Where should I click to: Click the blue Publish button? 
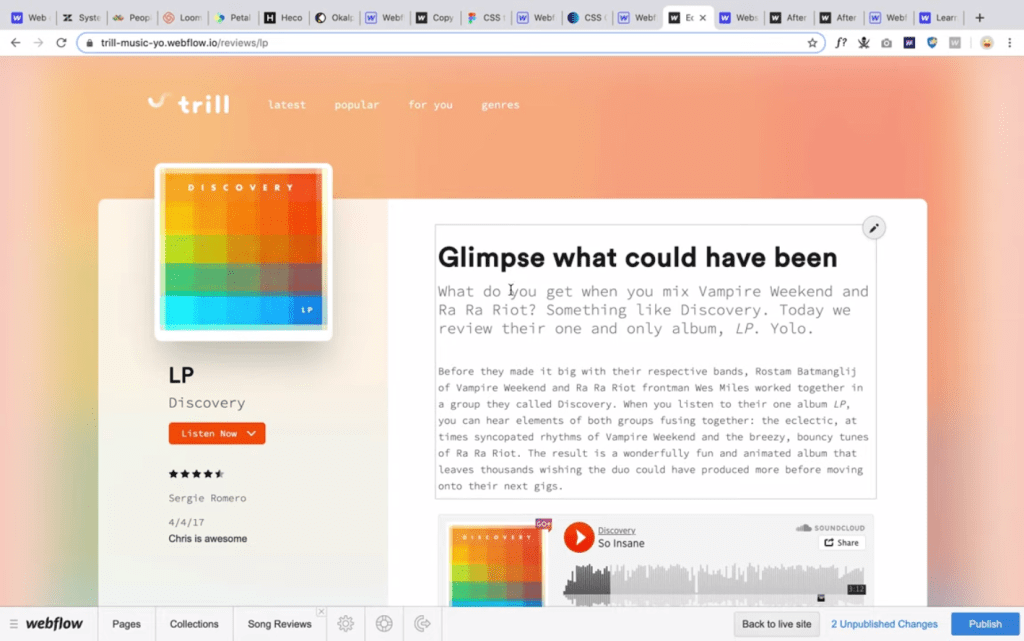pos(985,624)
